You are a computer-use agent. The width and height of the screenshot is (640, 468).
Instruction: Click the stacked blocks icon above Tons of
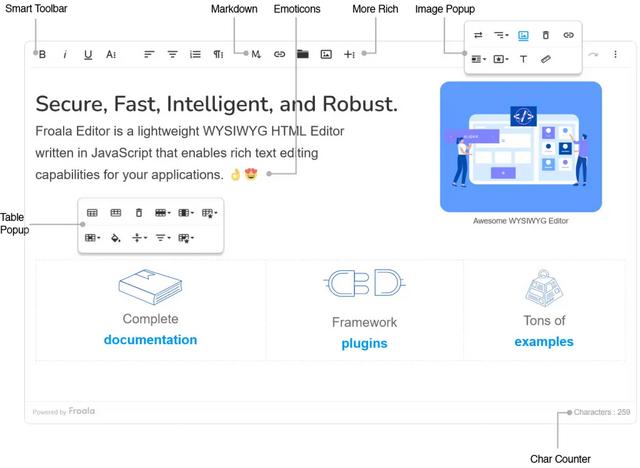click(544, 288)
